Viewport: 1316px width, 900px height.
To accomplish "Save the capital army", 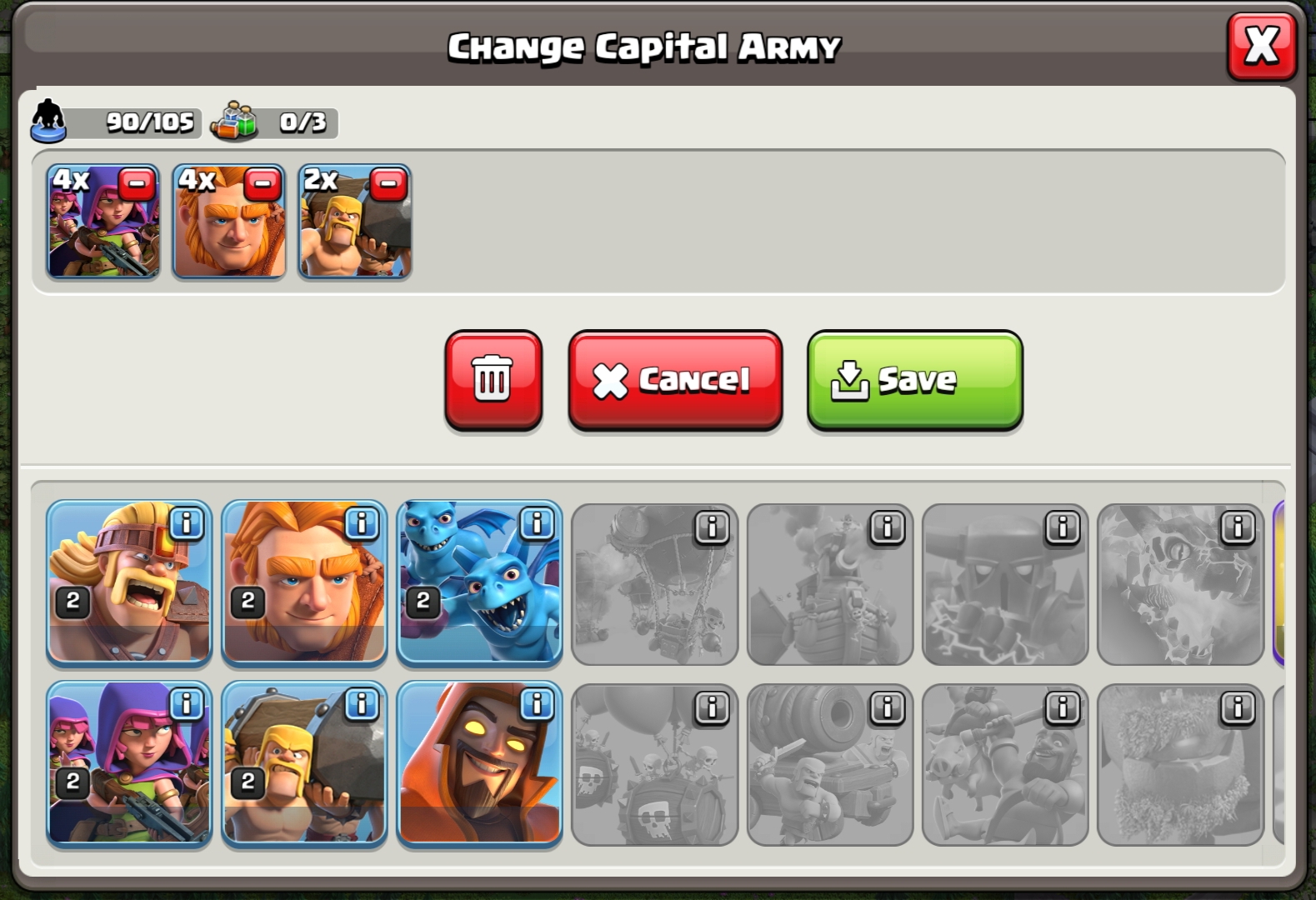I will coord(915,380).
